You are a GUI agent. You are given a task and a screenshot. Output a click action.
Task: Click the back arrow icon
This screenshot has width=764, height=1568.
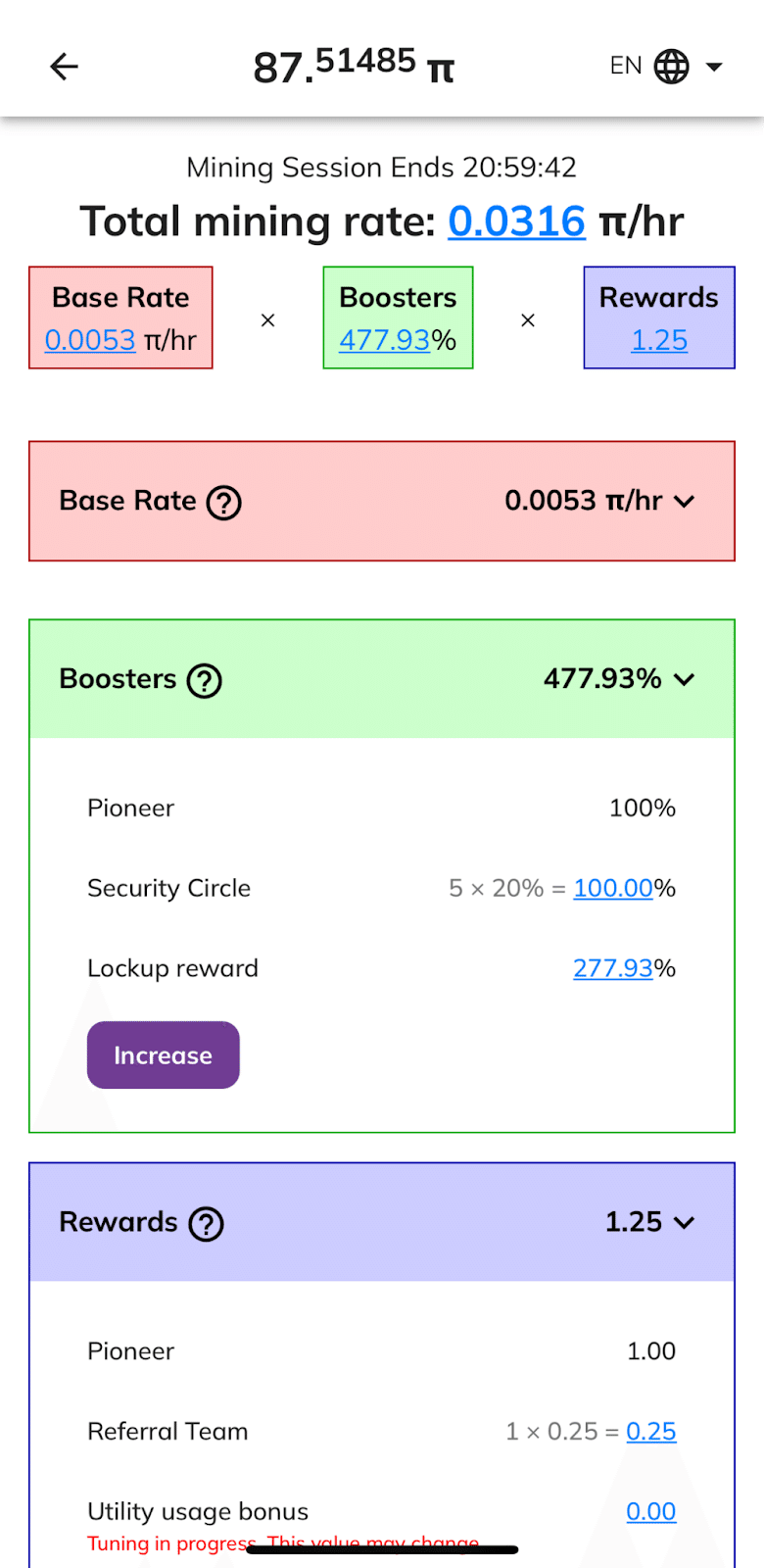(x=63, y=66)
